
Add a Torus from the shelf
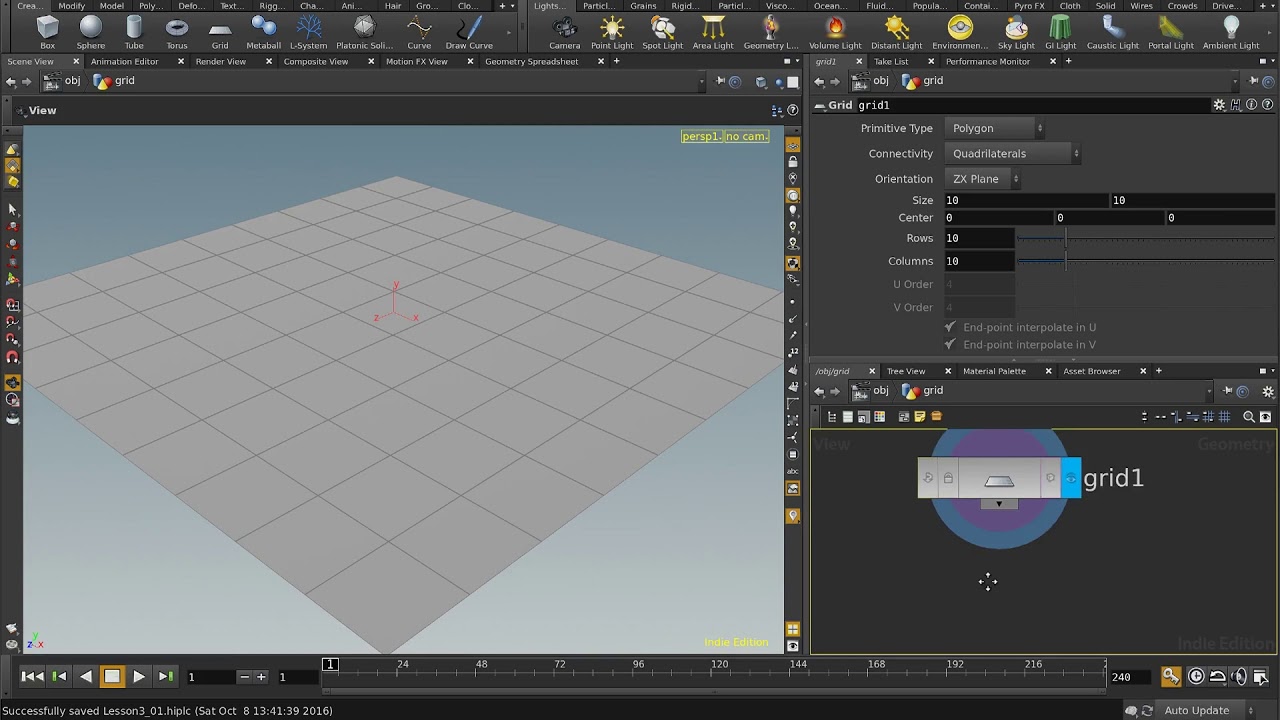click(x=177, y=32)
